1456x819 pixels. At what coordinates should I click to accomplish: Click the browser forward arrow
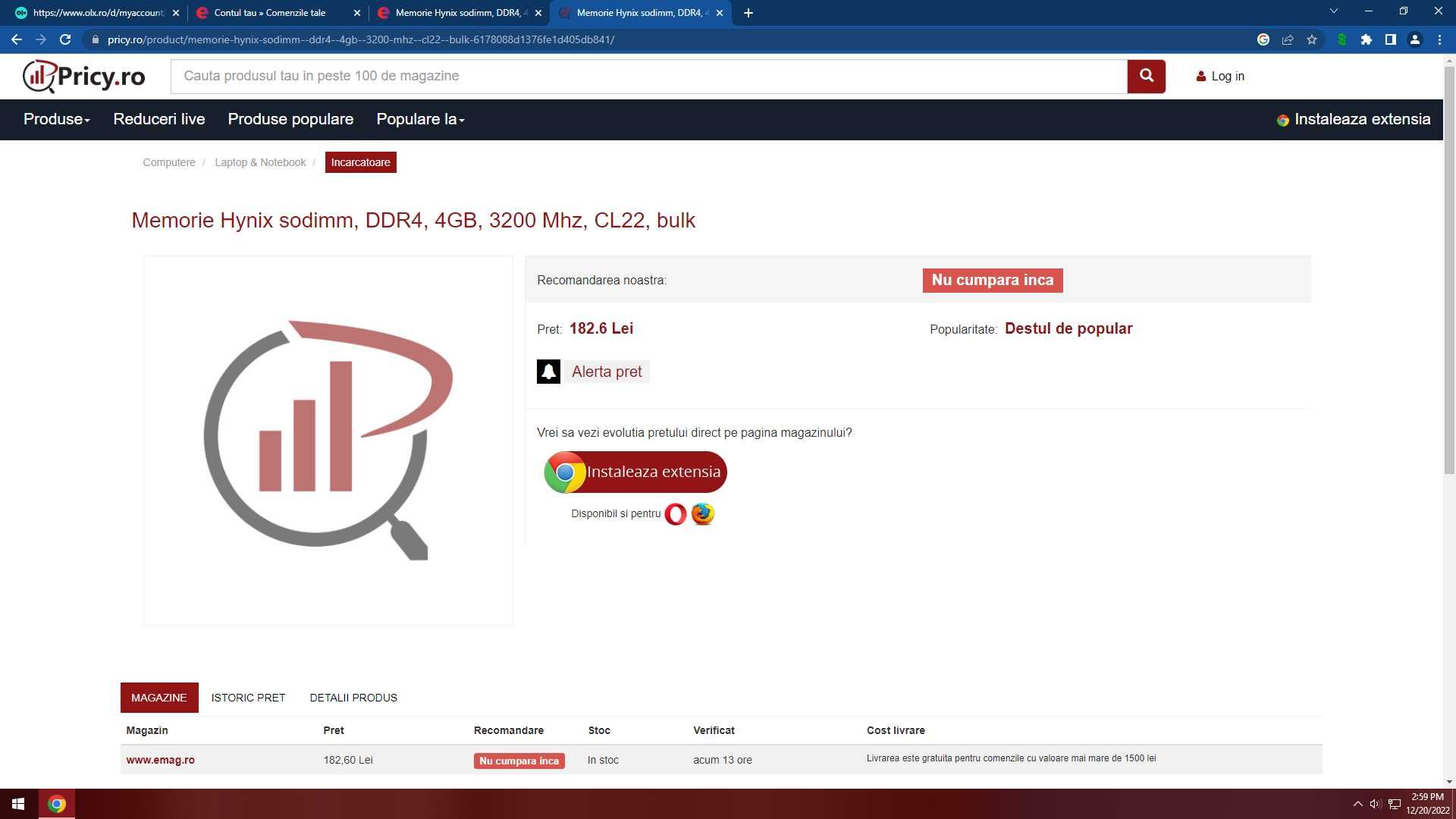[x=41, y=39]
